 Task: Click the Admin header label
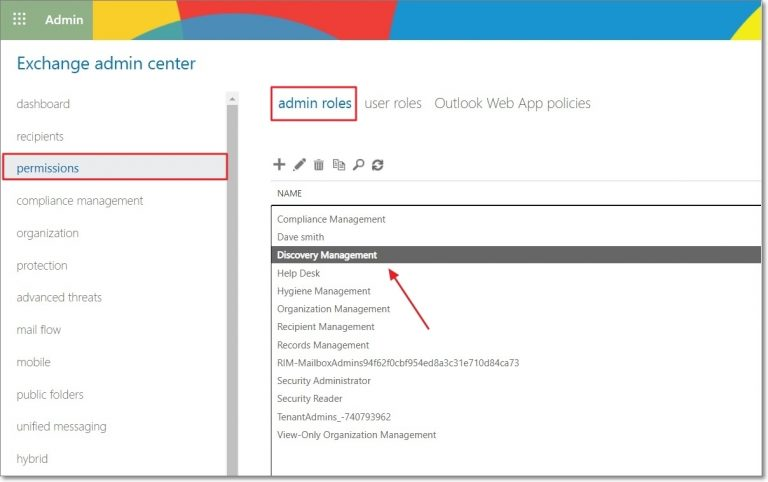pos(64,20)
